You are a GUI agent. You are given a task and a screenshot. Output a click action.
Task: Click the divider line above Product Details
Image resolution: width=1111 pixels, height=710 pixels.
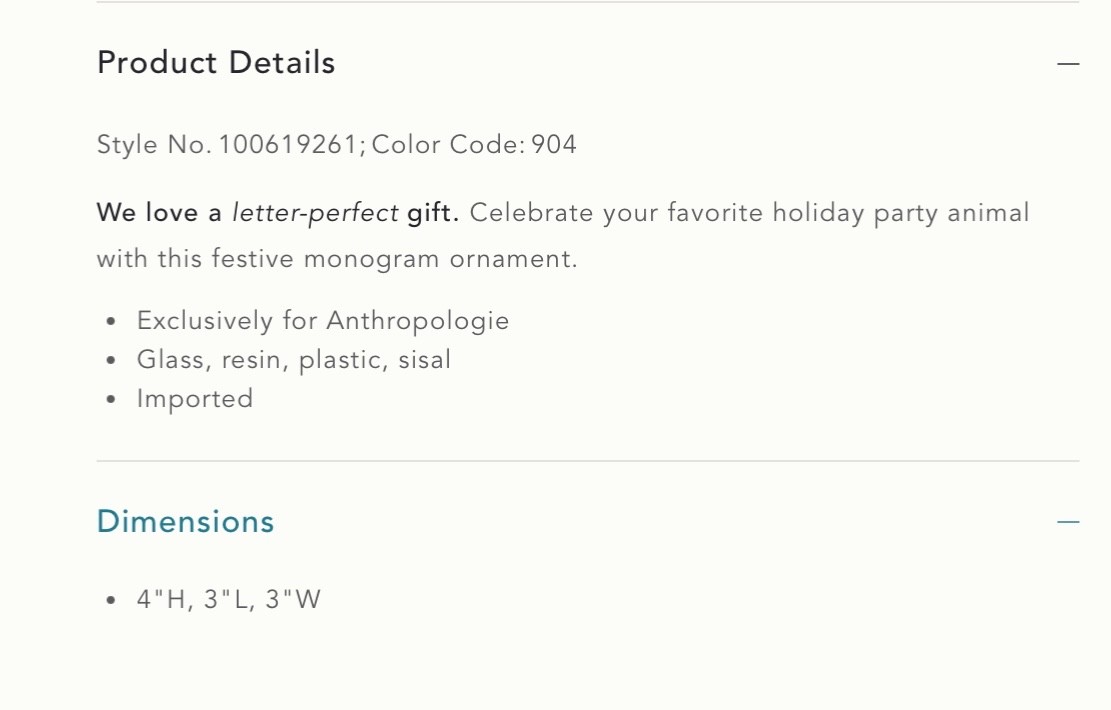pyautogui.click(x=588, y=3)
